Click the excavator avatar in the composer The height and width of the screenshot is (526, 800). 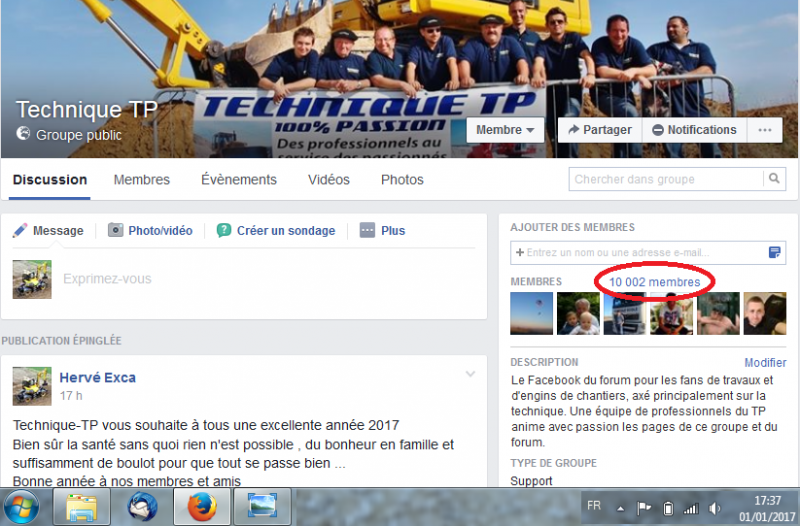pos(32,279)
